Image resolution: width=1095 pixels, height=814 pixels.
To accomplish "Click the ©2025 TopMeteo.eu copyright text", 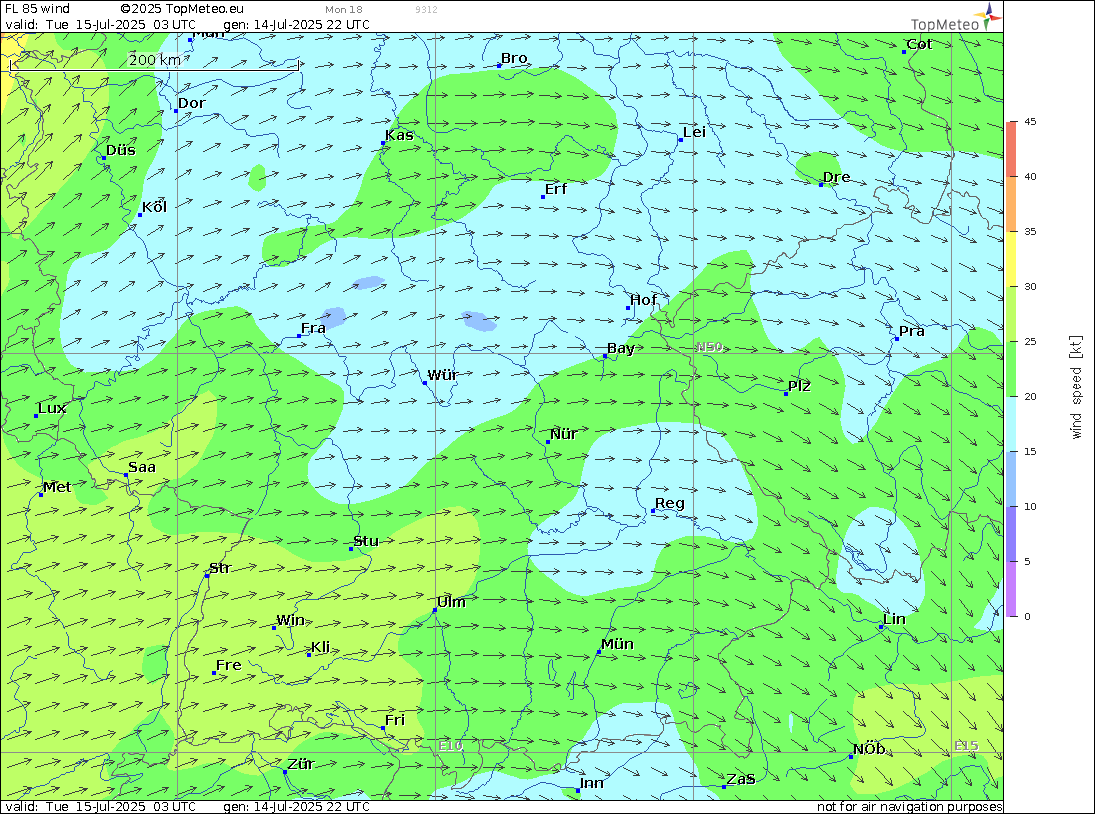I will pos(182,8).
